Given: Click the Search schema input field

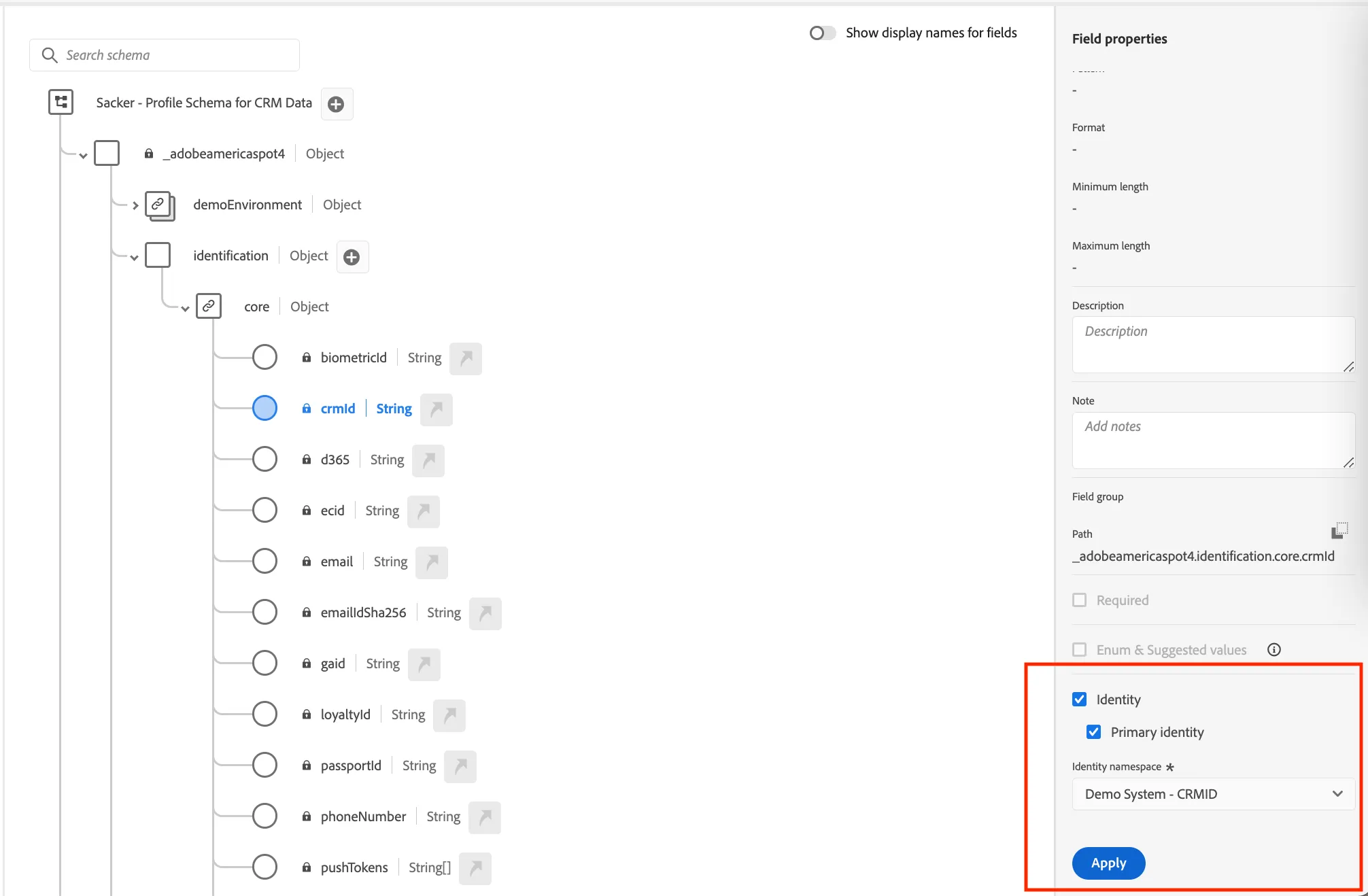Looking at the screenshot, I should tap(165, 55).
